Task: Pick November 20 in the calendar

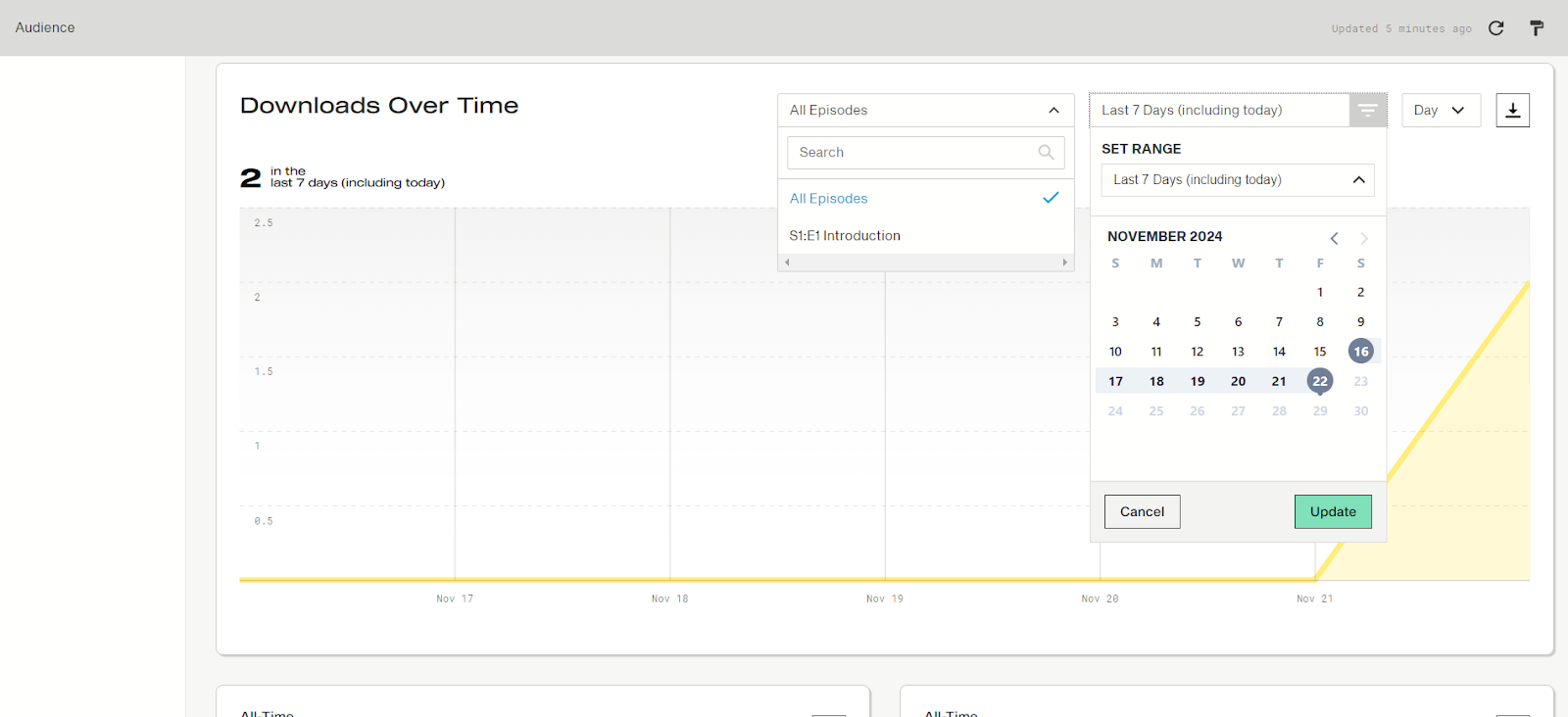Action: [x=1239, y=381]
